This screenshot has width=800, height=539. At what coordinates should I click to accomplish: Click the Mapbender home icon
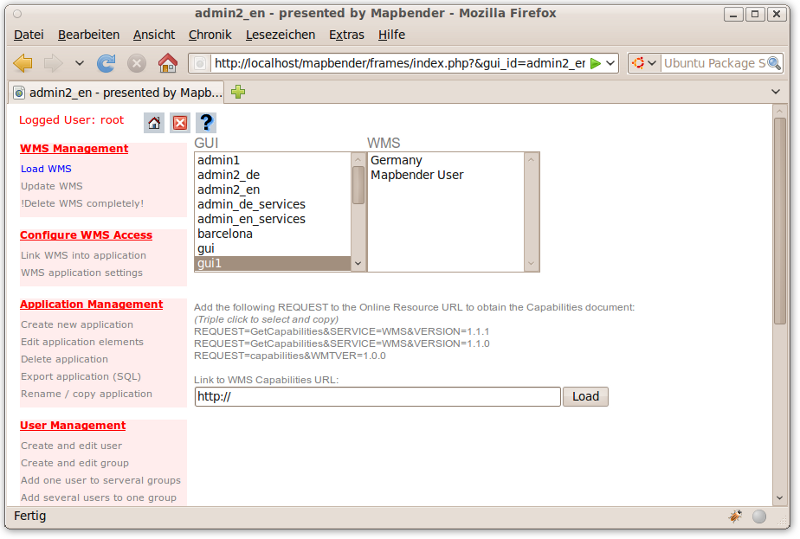[154, 122]
